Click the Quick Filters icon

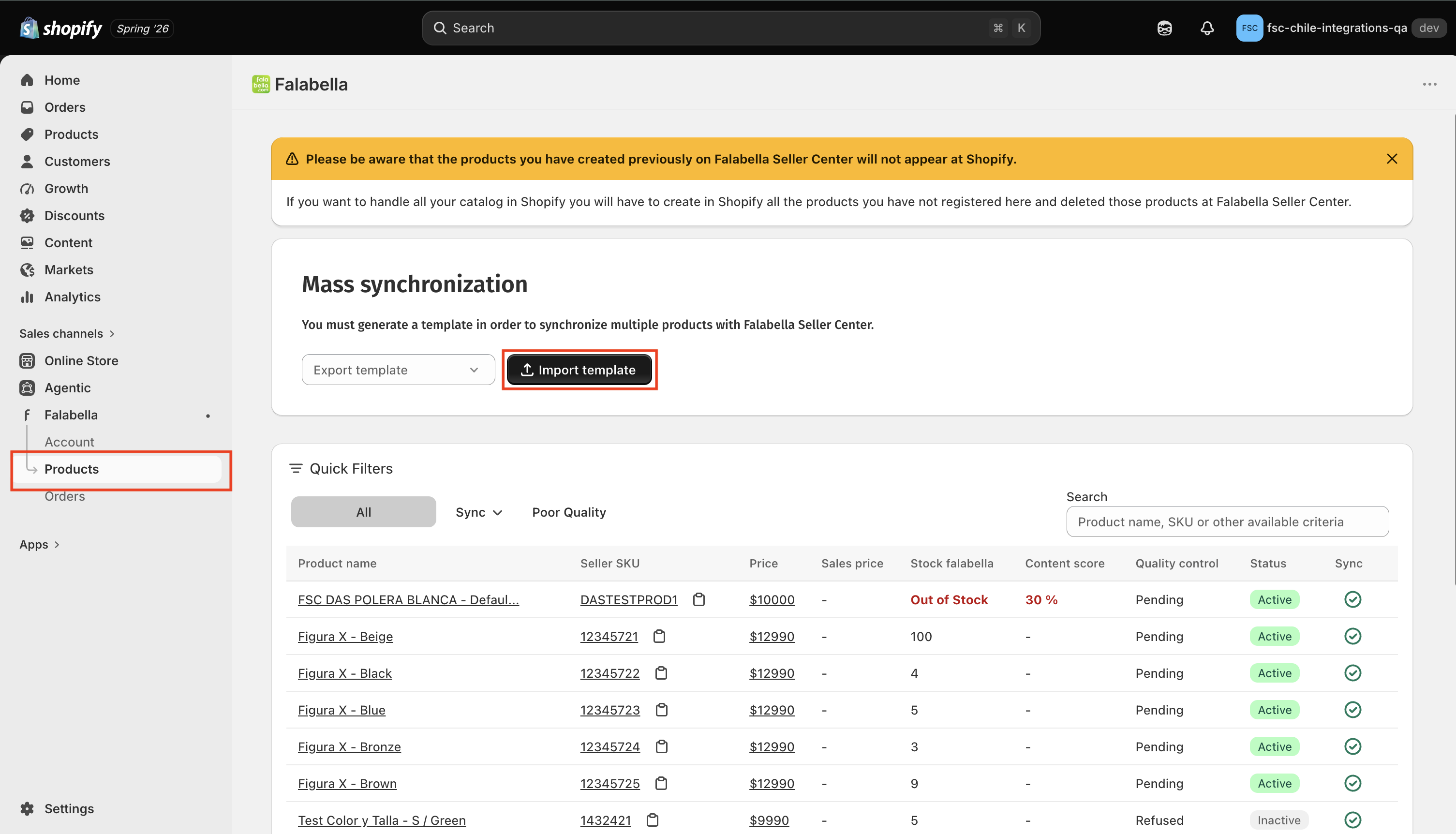296,469
